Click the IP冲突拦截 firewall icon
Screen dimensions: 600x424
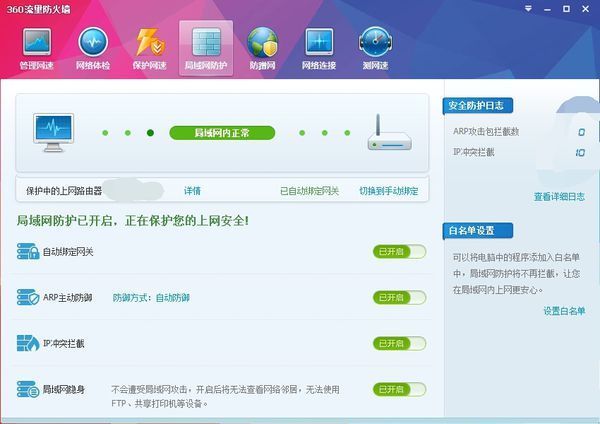tap(28, 343)
